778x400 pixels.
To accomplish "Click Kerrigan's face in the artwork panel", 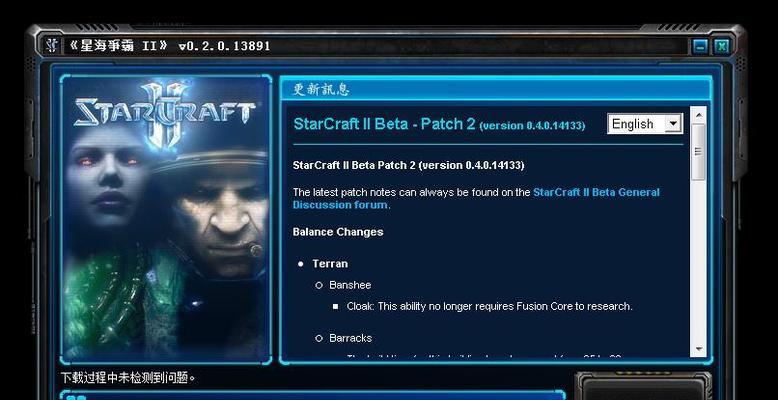I will click(x=105, y=174).
